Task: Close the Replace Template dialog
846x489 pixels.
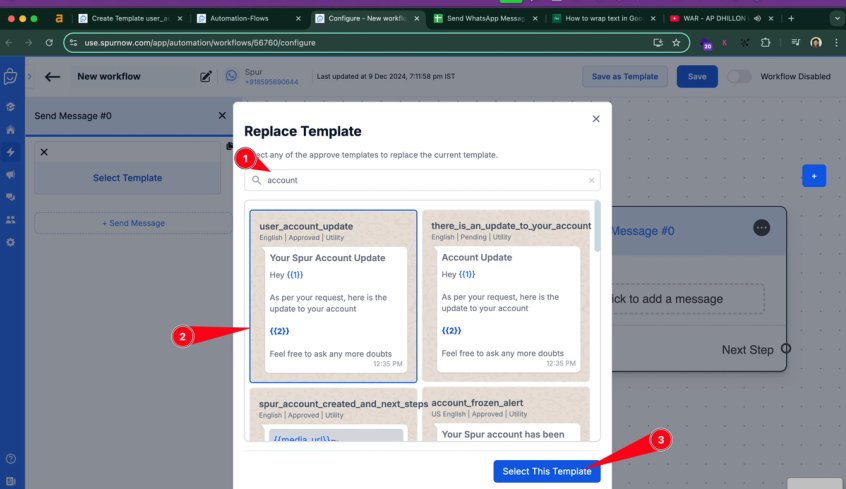Action: (x=596, y=119)
